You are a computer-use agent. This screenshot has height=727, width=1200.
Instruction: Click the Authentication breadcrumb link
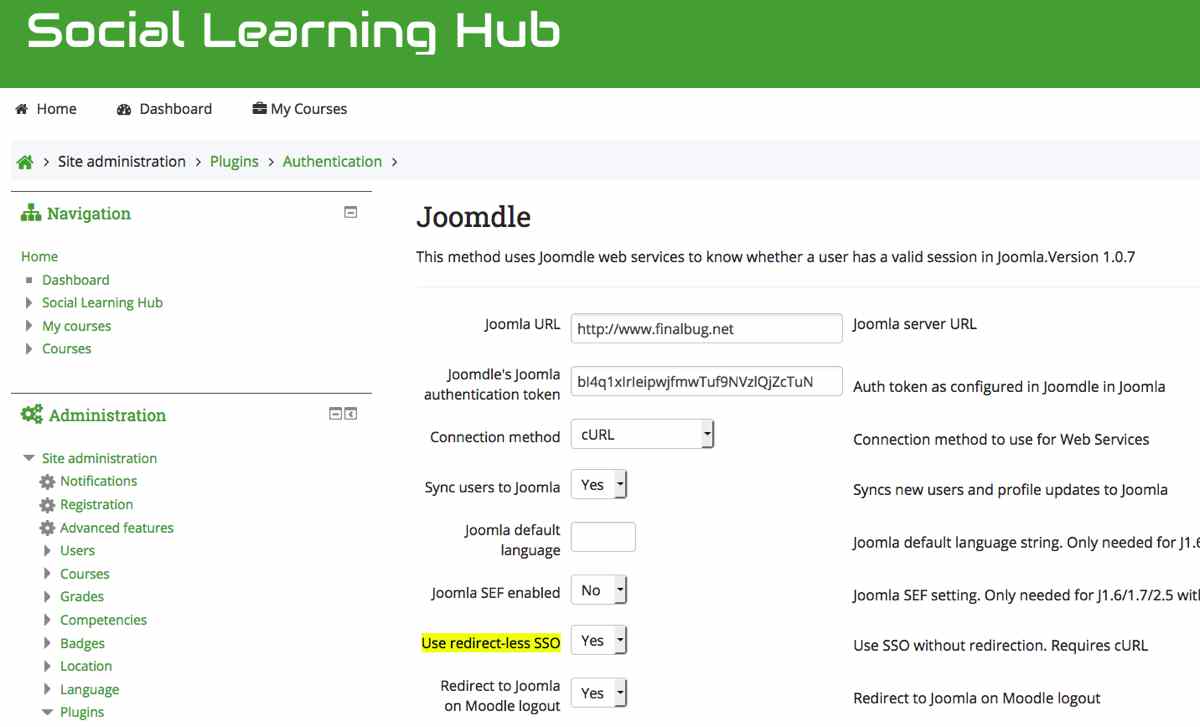[x=332, y=162]
